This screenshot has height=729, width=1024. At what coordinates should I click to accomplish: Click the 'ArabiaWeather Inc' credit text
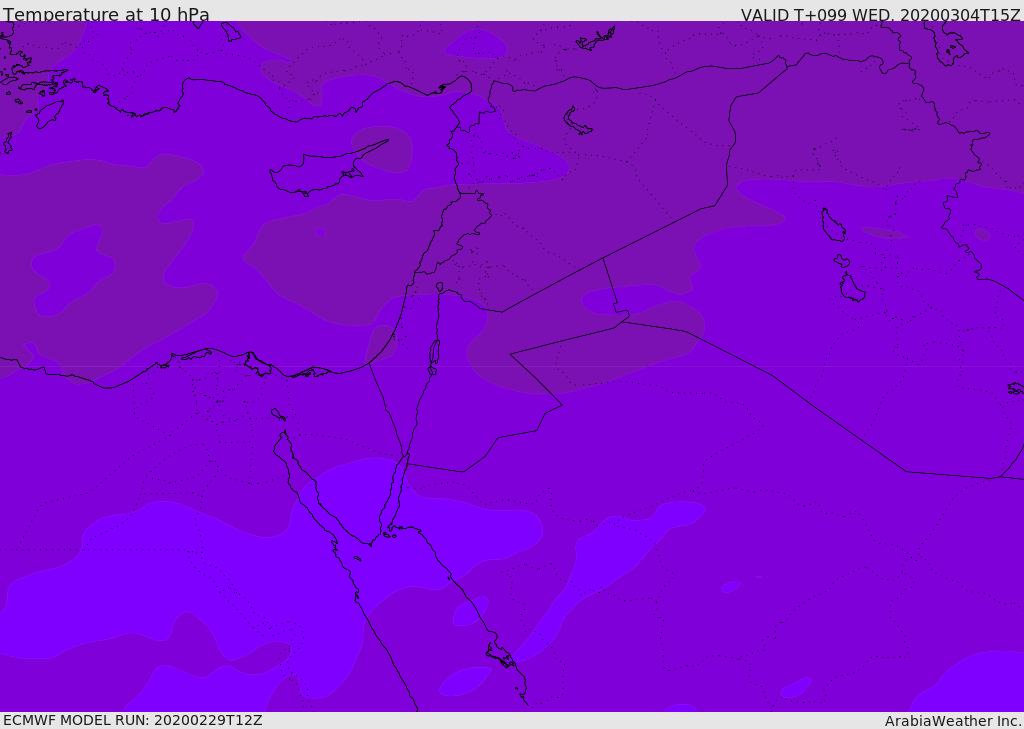click(x=953, y=721)
